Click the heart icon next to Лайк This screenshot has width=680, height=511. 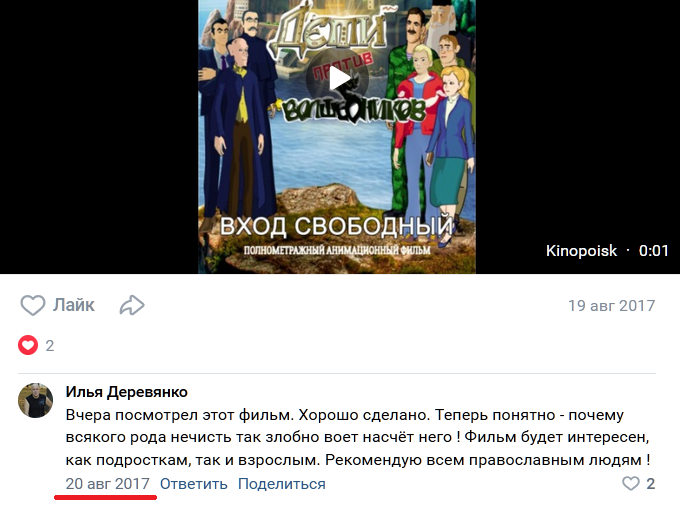point(33,305)
